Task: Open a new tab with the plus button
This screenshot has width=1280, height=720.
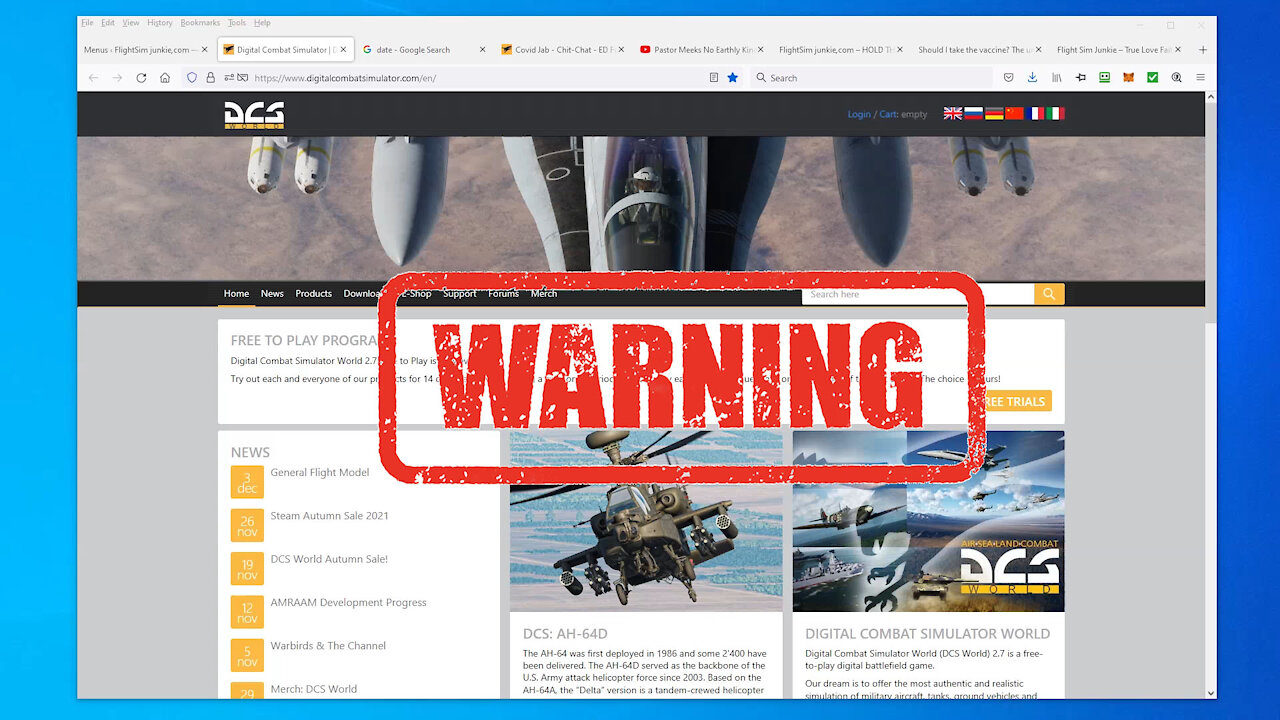Action: tap(1202, 50)
